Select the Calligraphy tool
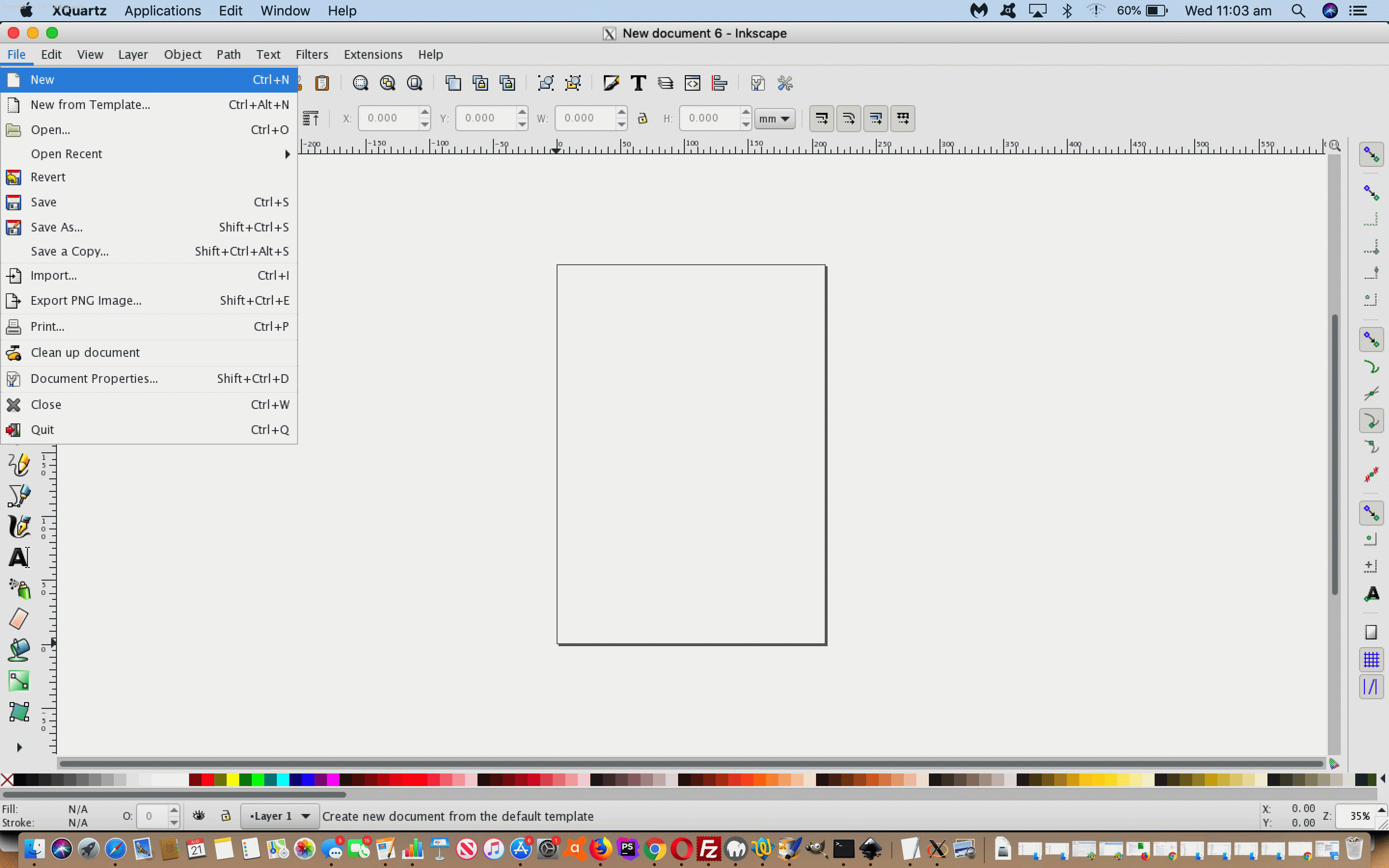 18,527
